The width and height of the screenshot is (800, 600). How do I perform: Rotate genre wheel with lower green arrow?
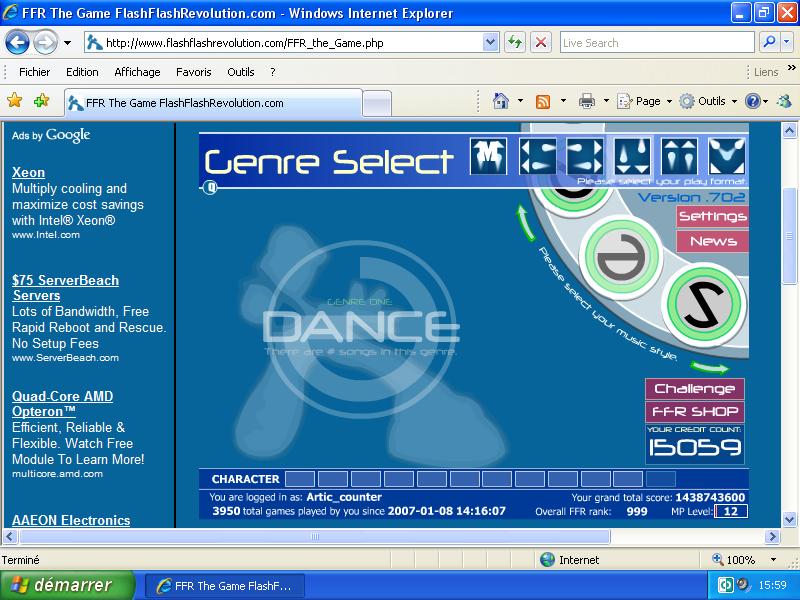tap(710, 367)
